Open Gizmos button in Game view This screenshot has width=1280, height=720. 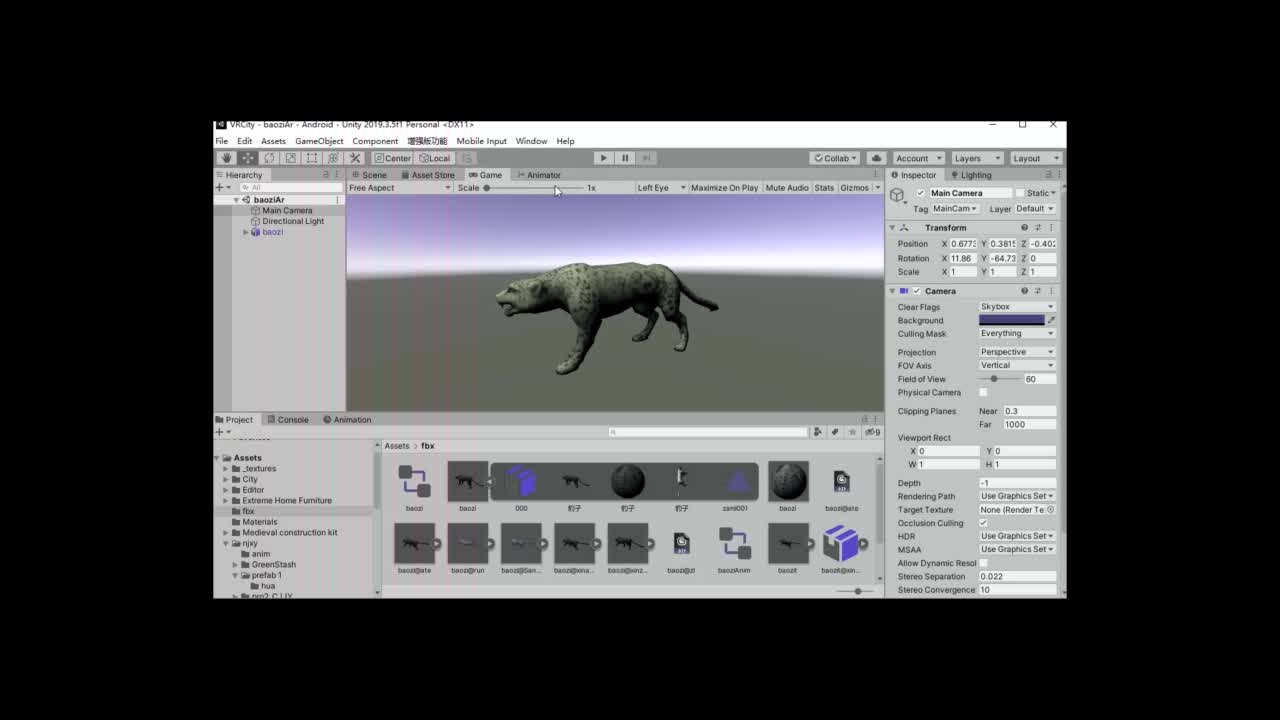[855, 188]
